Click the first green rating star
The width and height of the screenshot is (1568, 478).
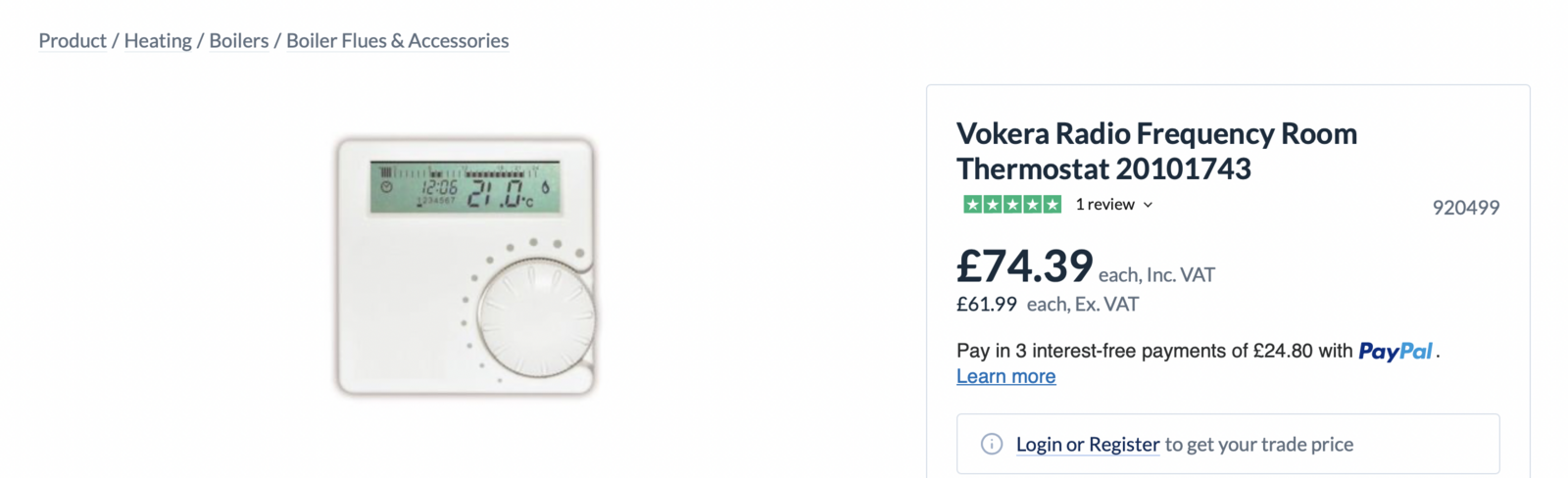point(972,205)
